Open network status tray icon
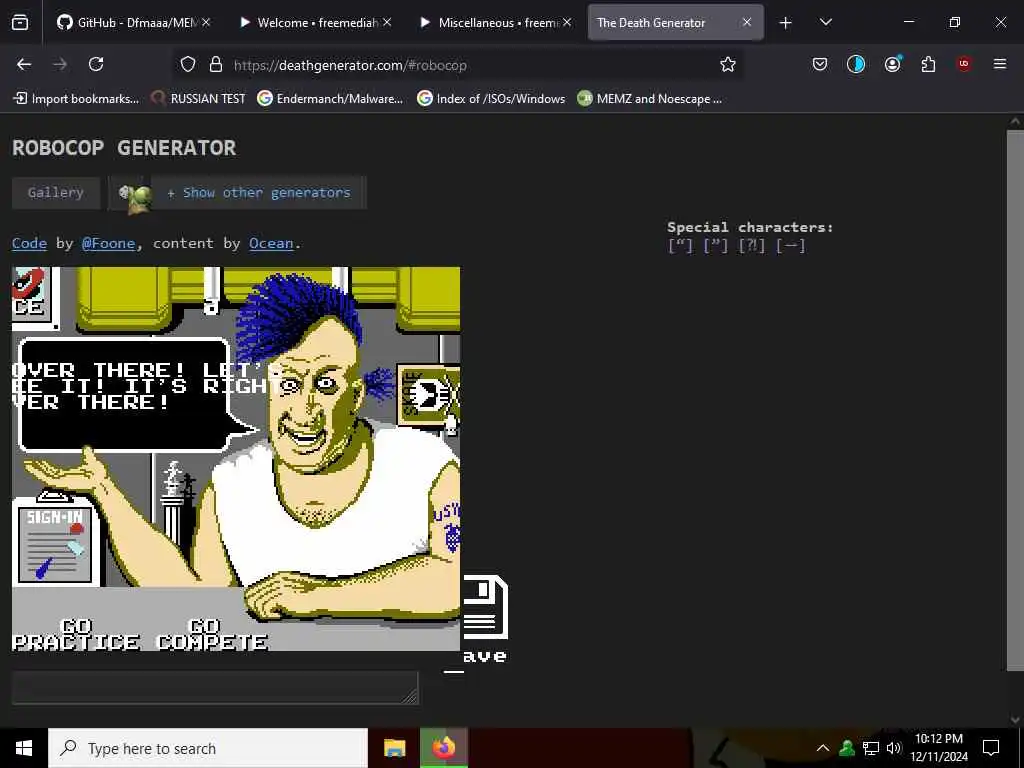Screen dimensions: 1024x768 [x=871, y=748]
